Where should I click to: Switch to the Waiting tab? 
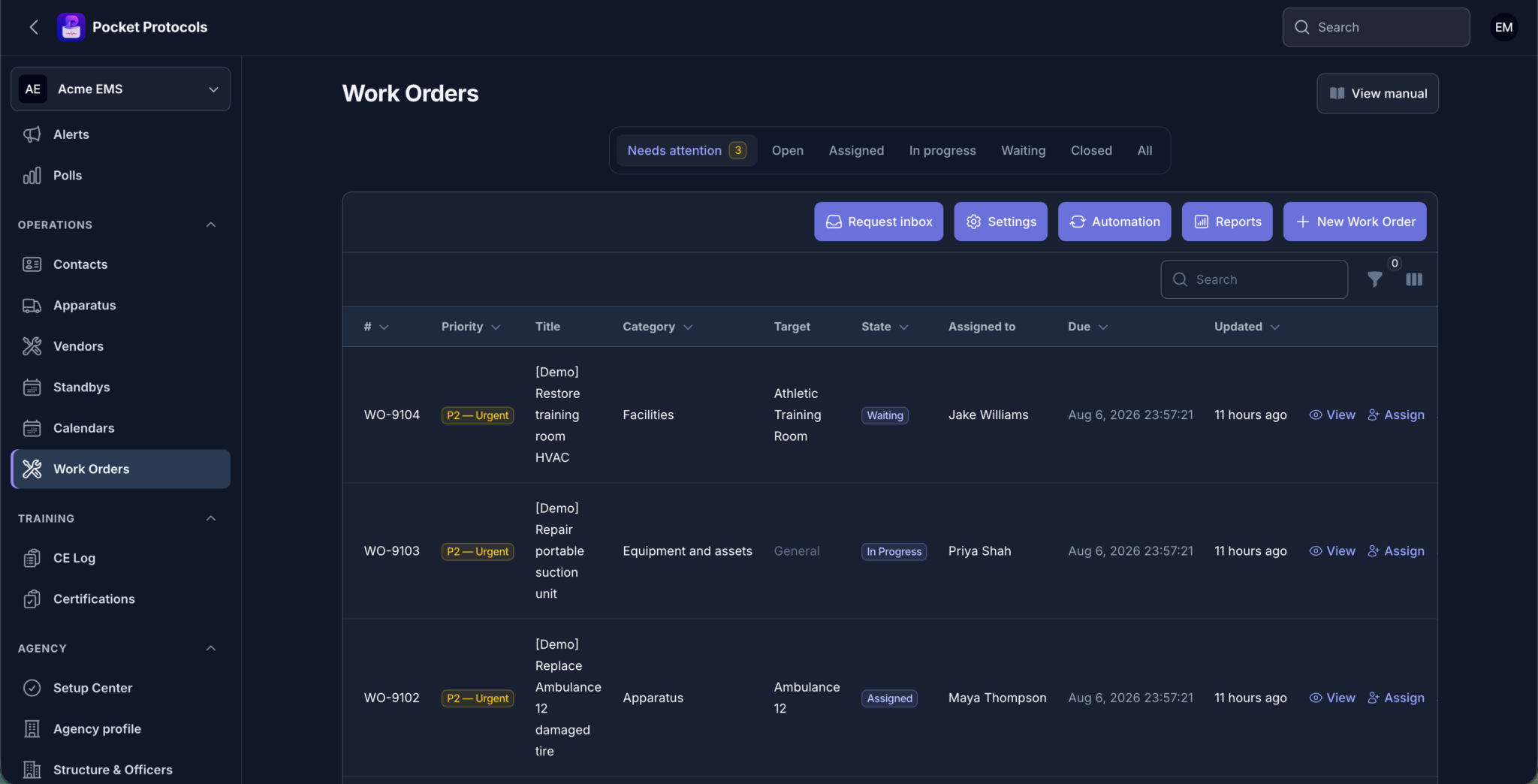point(1023,151)
